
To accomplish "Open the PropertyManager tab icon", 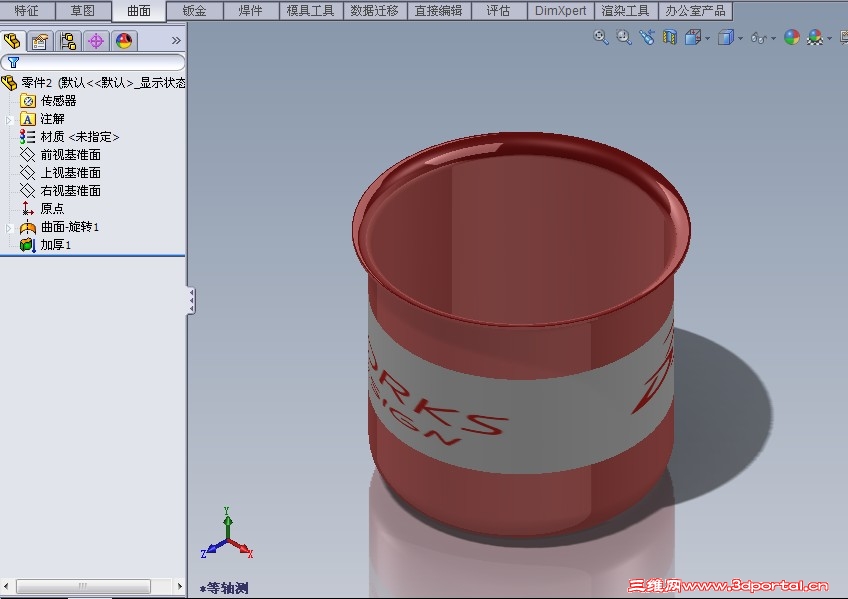I will pos(40,41).
